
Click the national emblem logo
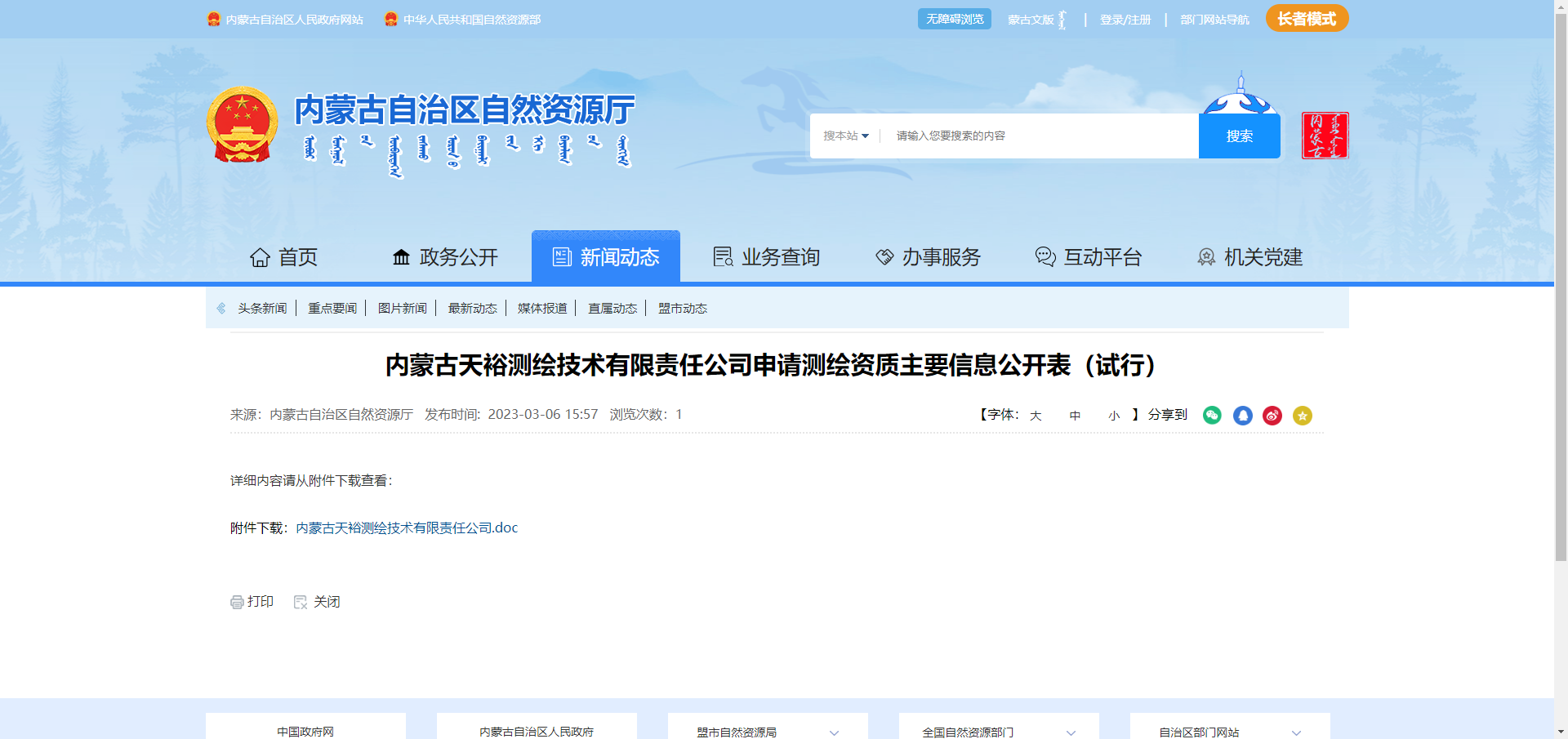click(242, 125)
